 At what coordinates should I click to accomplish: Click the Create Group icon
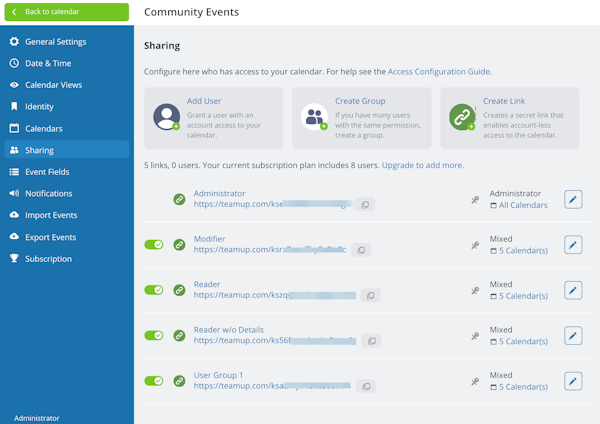pos(314,118)
